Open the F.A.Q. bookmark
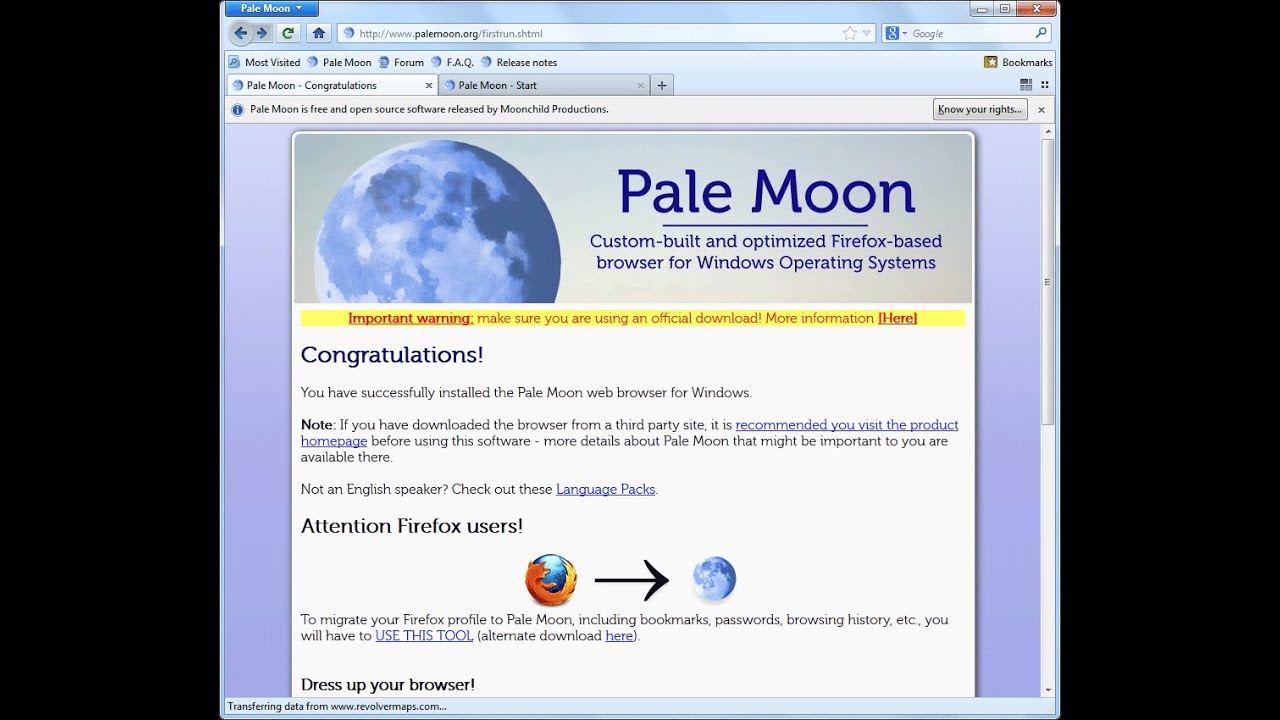1280x720 pixels. (452, 62)
